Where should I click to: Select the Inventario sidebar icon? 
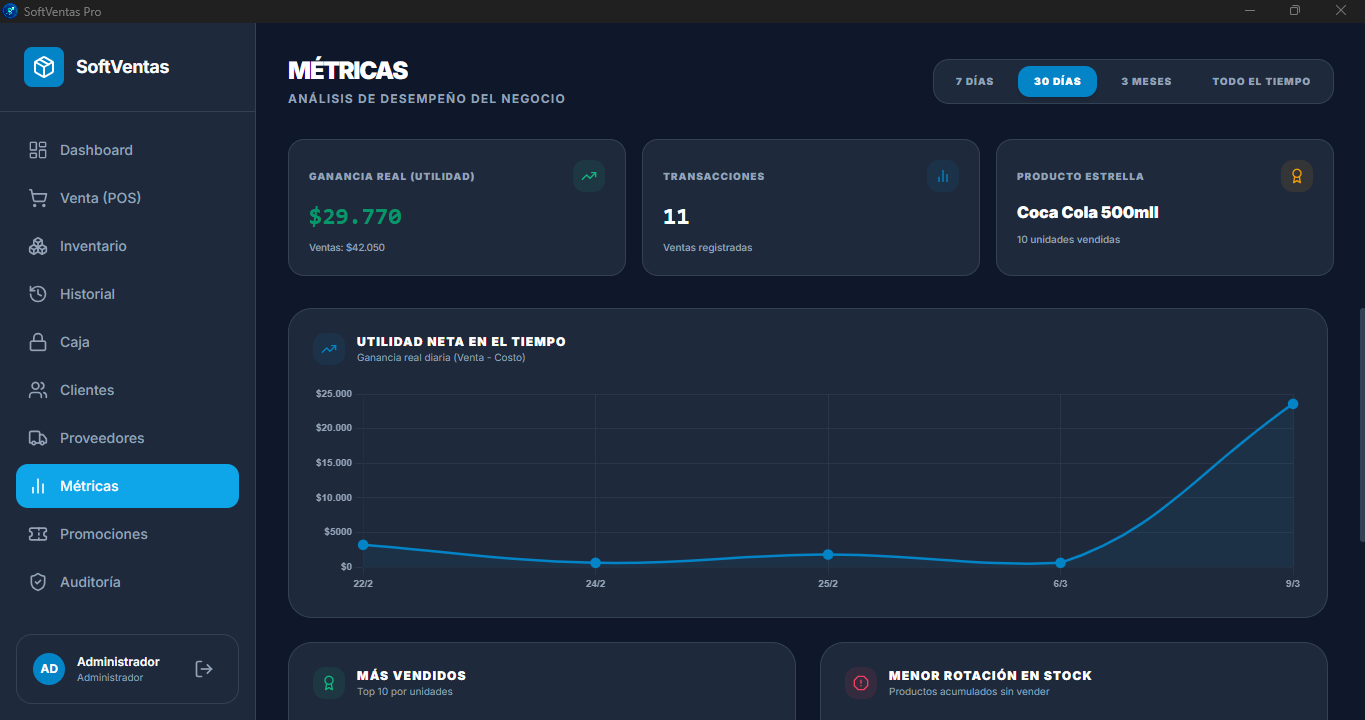(38, 245)
